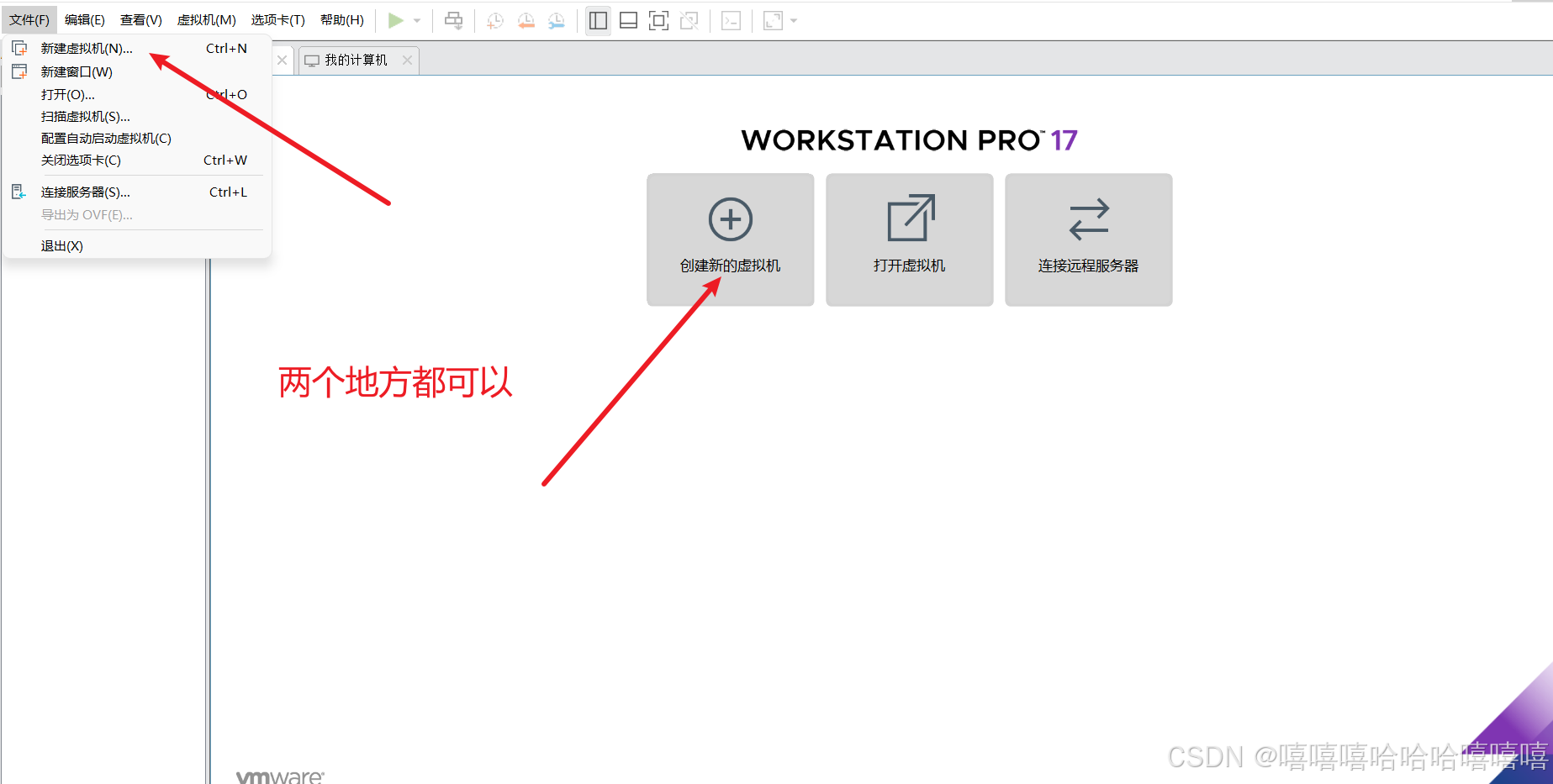The width and height of the screenshot is (1553, 784).
Task: Choose 退出(X) from the file menu
Action: 137,246
